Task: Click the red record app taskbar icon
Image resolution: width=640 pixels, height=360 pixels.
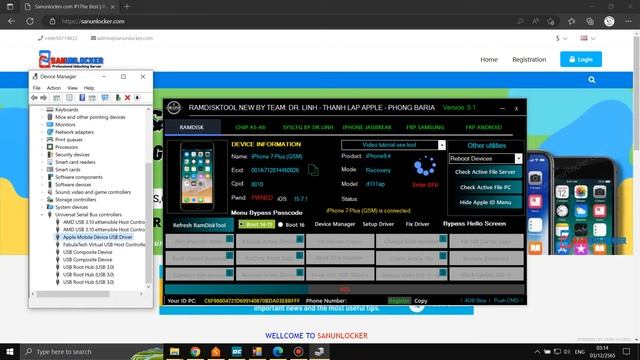Action: pos(298,351)
